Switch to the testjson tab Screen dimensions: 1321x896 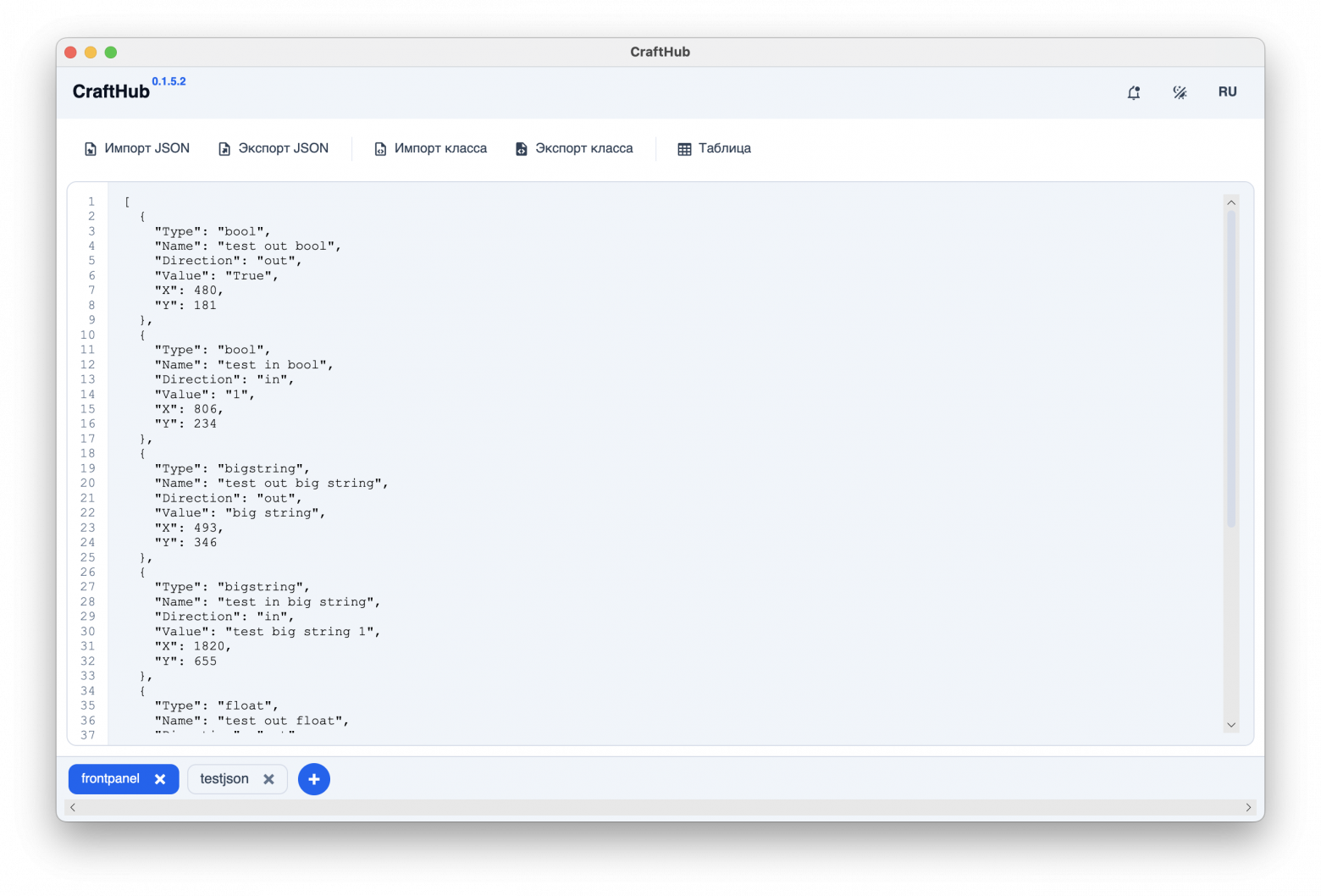point(224,779)
